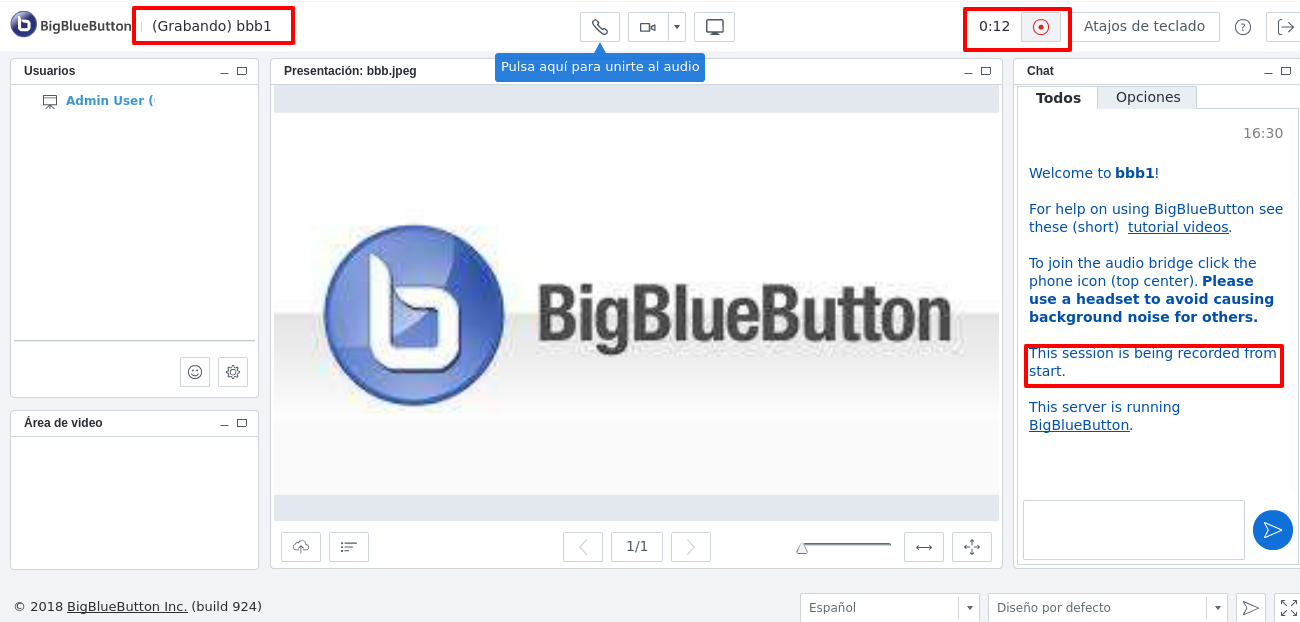This screenshot has width=1300, height=622.
Task: Click the 1/1 slide counter
Action: (637, 547)
